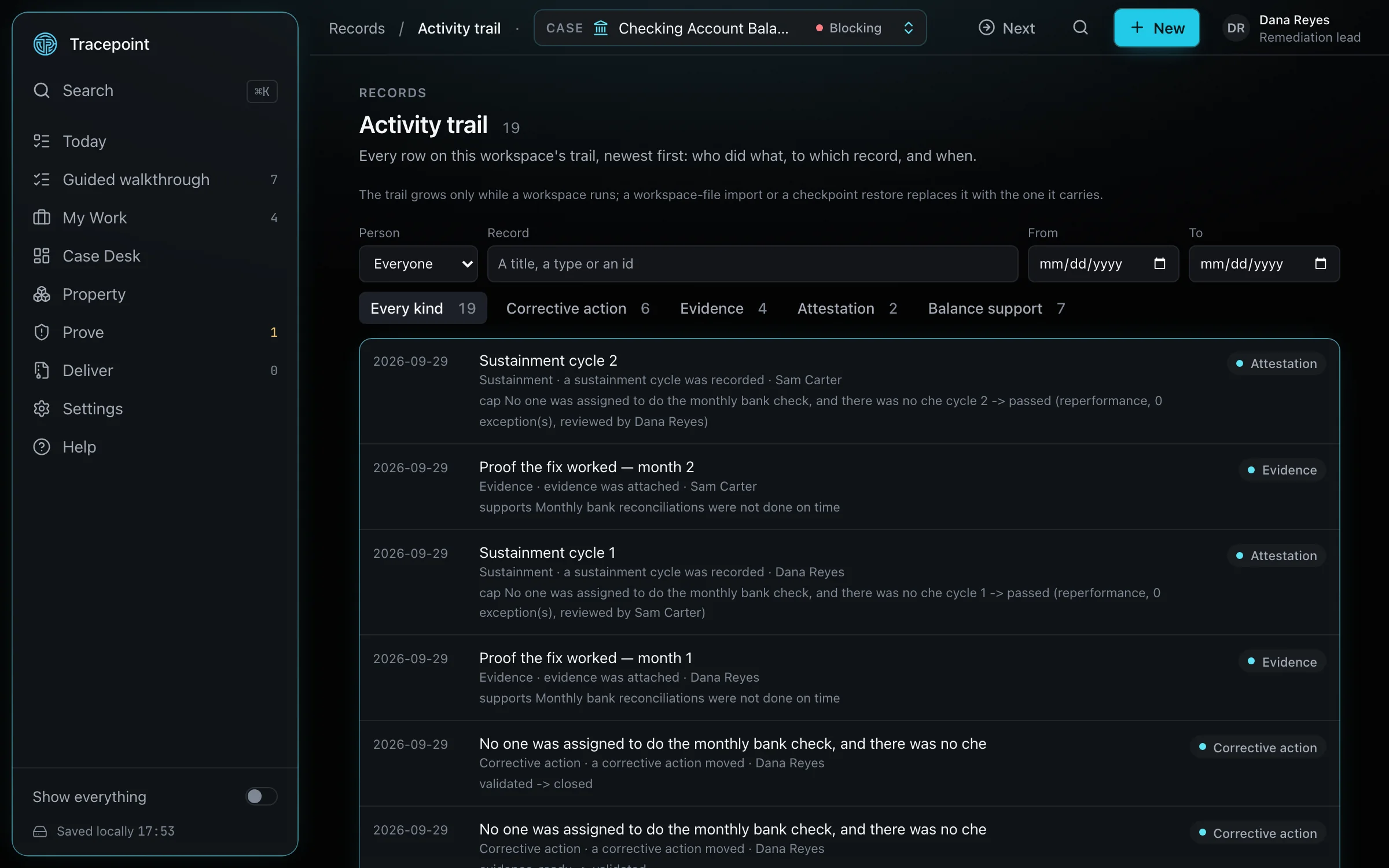Expand the Person Everyone dropdown
1389x868 pixels.
pos(418,264)
